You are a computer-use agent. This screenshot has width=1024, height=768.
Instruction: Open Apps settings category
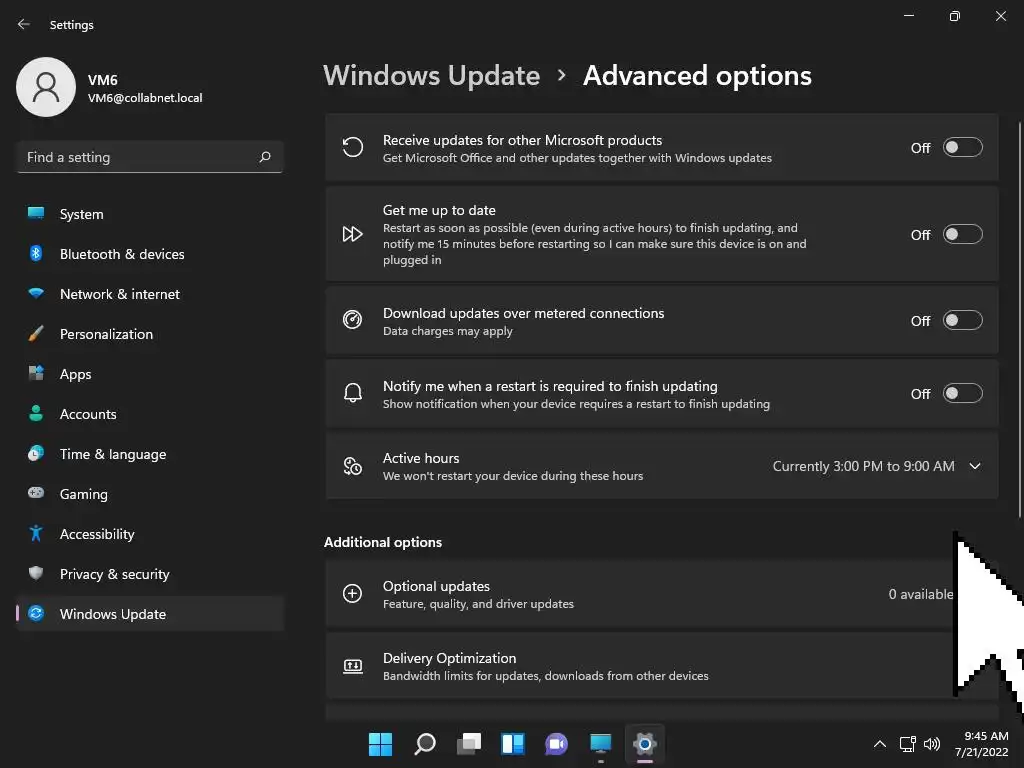click(150, 374)
